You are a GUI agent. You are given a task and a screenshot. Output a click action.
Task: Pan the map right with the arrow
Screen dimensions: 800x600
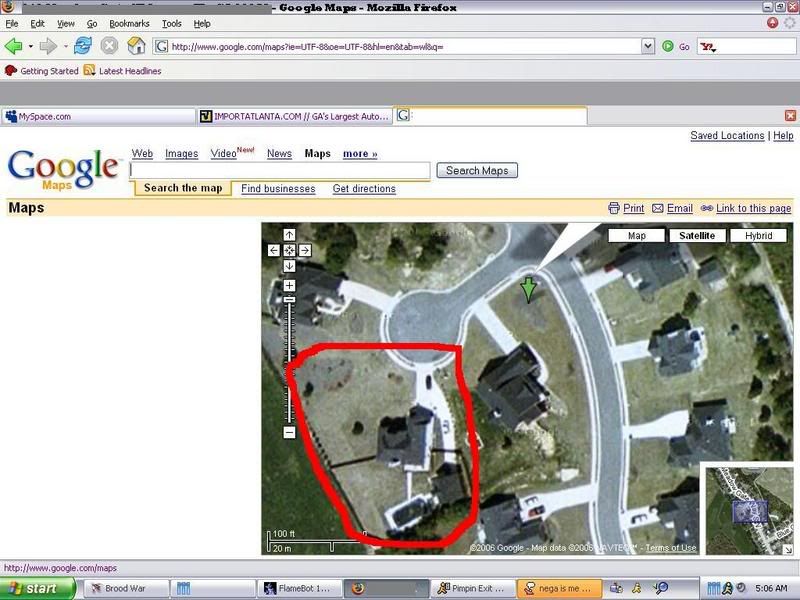(x=305, y=250)
